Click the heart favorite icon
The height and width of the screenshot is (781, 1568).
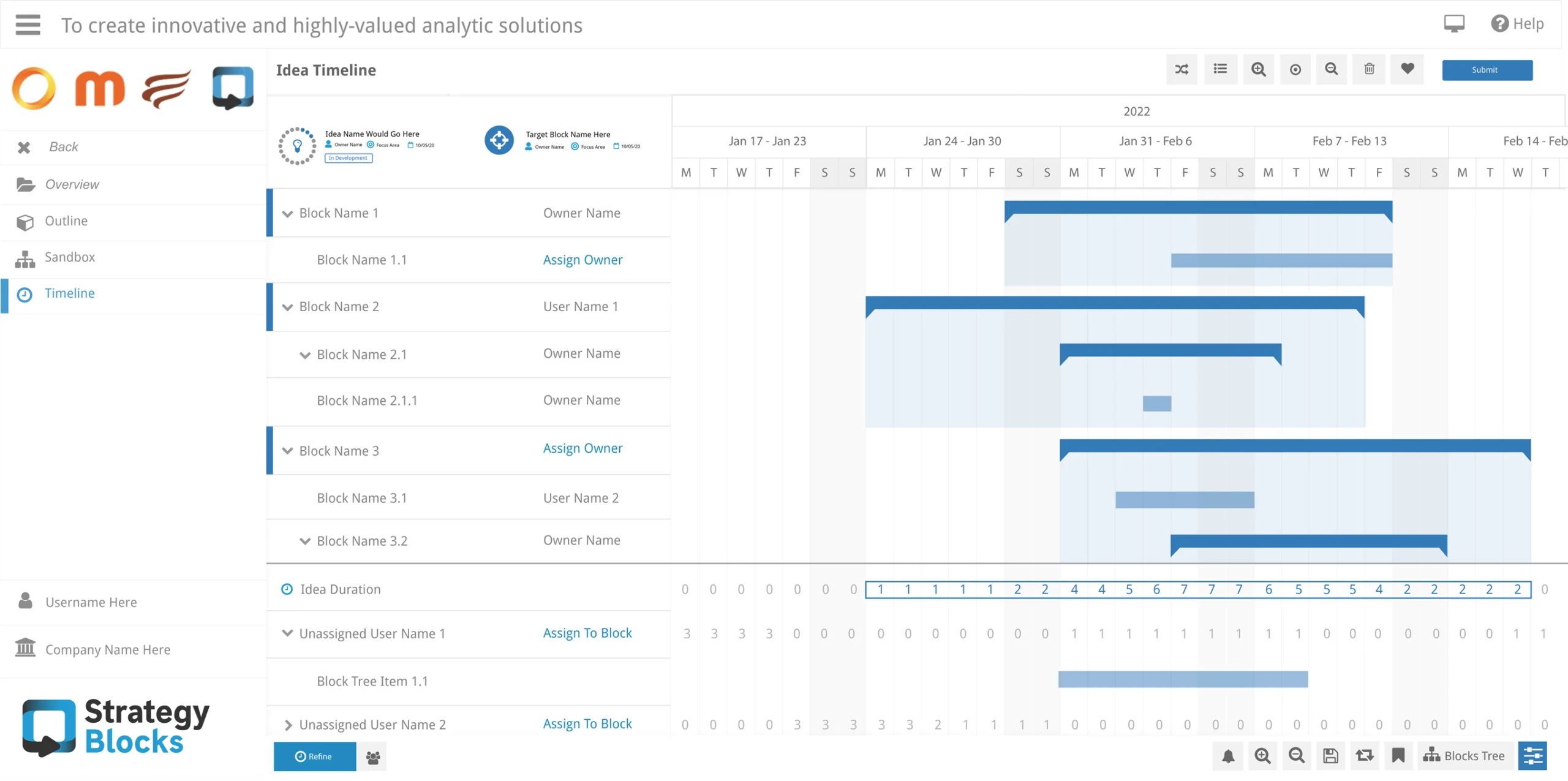pos(1407,69)
